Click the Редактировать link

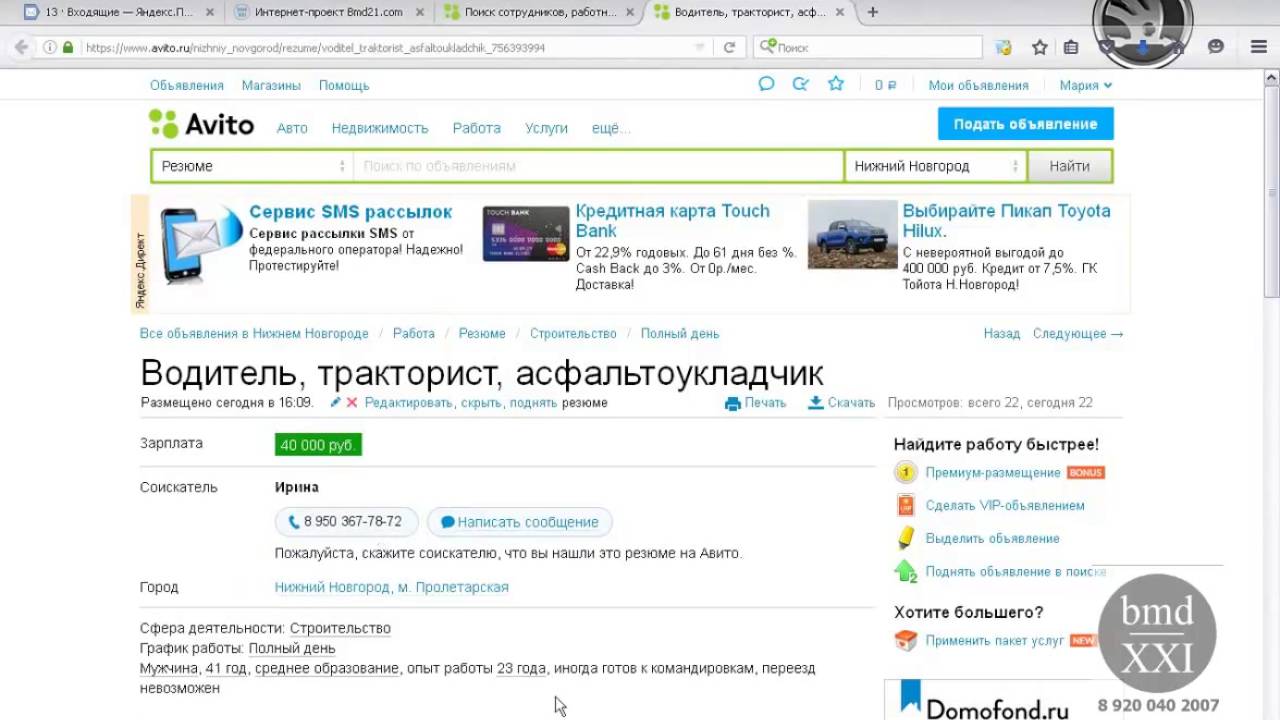click(x=410, y=403)
